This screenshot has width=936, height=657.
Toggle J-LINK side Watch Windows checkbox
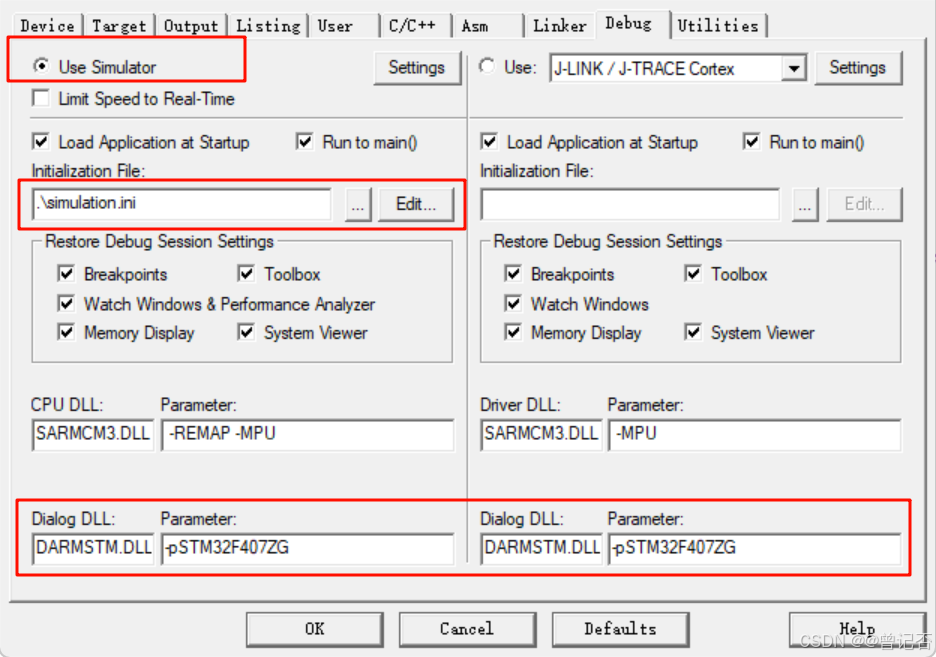point(513,303)
